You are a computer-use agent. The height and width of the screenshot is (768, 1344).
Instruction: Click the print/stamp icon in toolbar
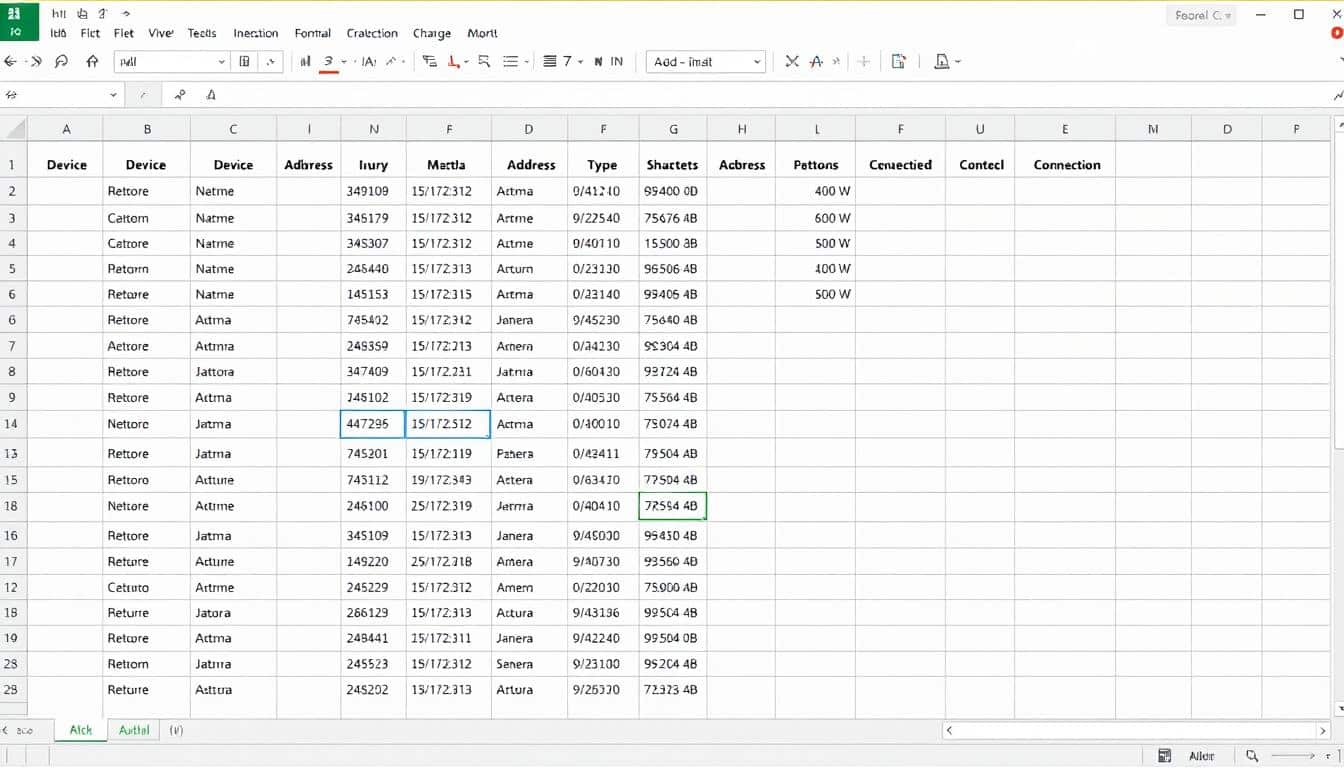coord(941,61)
